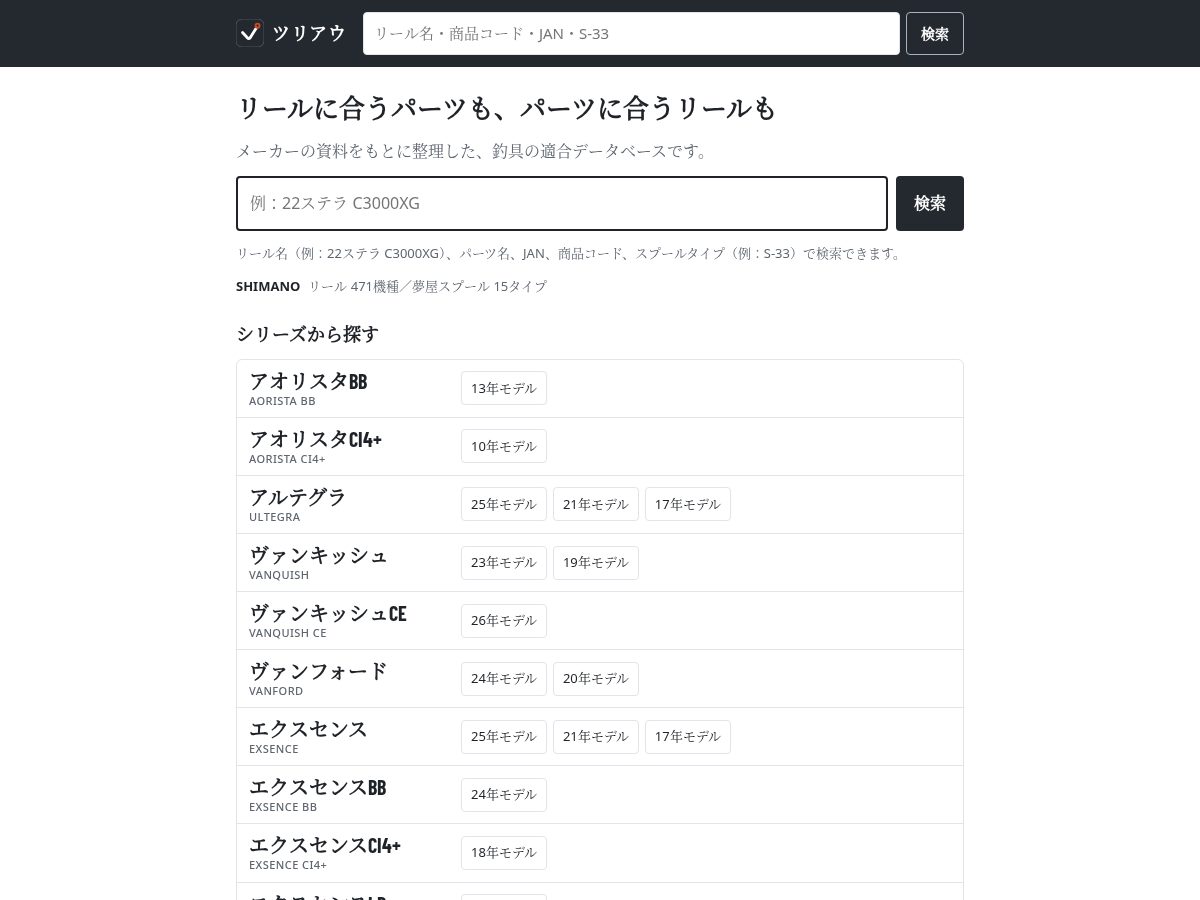Select アルテグラ 17年モデル
Image resolution: width=1200 pixels, height=900 pixels.
(x=688, y=504)
